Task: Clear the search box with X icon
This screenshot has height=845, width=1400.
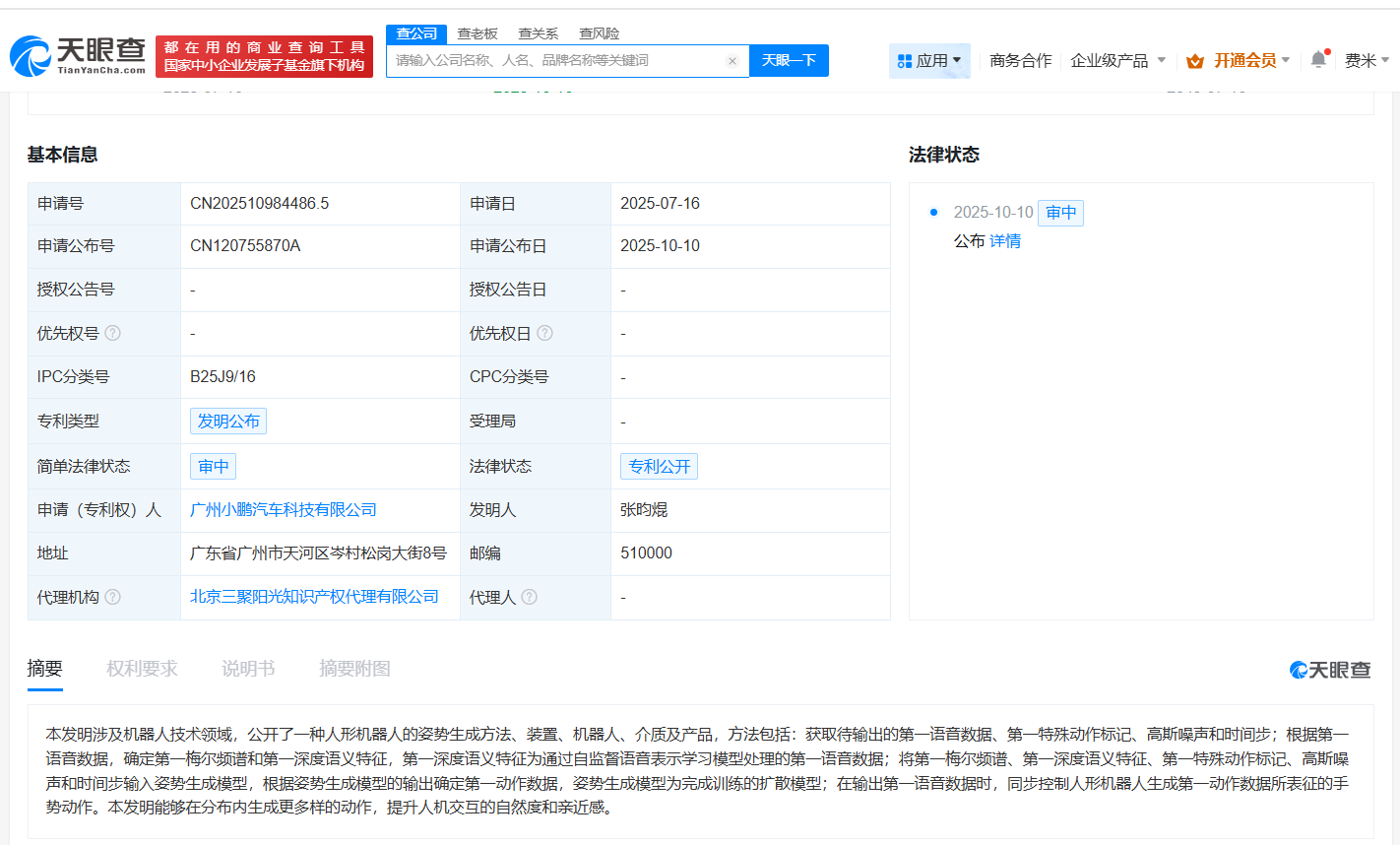Action: [732, 61]
